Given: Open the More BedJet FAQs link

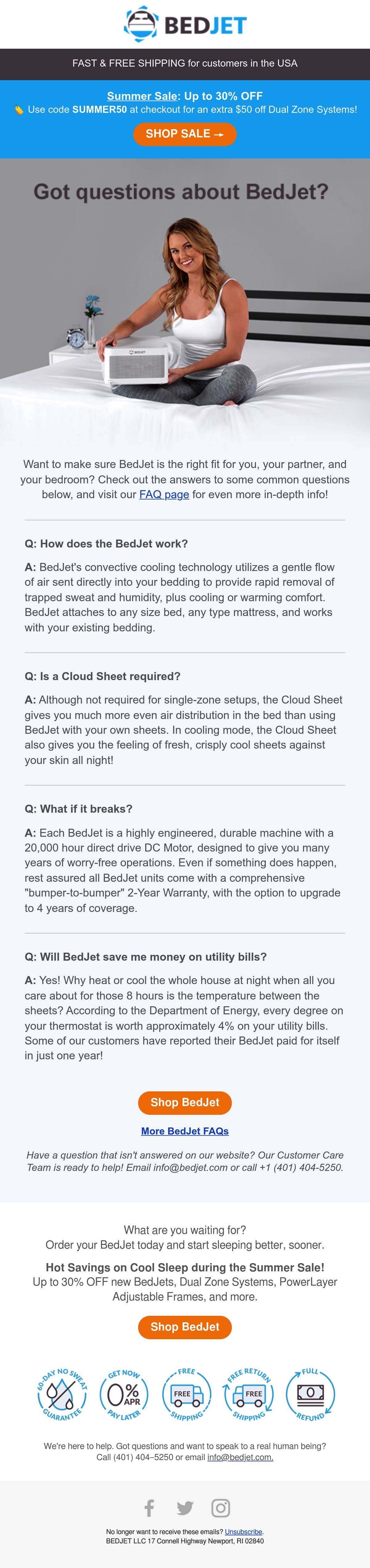Looking at the screenshot, I should (185, 1131).
